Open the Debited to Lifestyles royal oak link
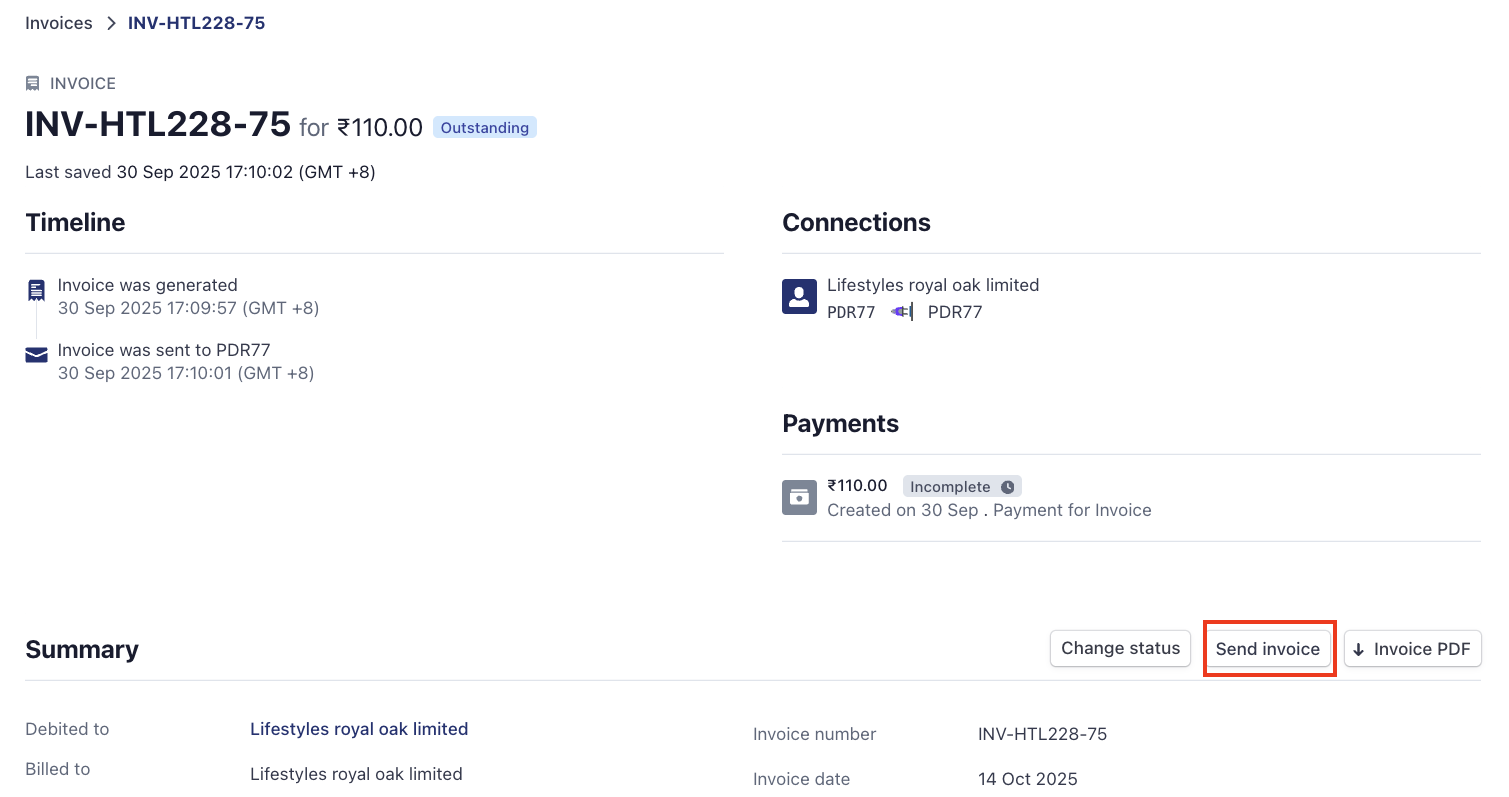The height and width of the screenshot is (797, 1509). (359, 729)
